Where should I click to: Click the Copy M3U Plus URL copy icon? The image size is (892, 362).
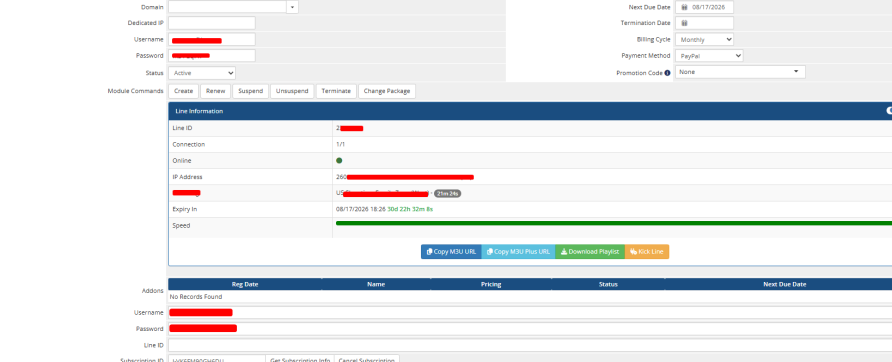tap(490, 252)
